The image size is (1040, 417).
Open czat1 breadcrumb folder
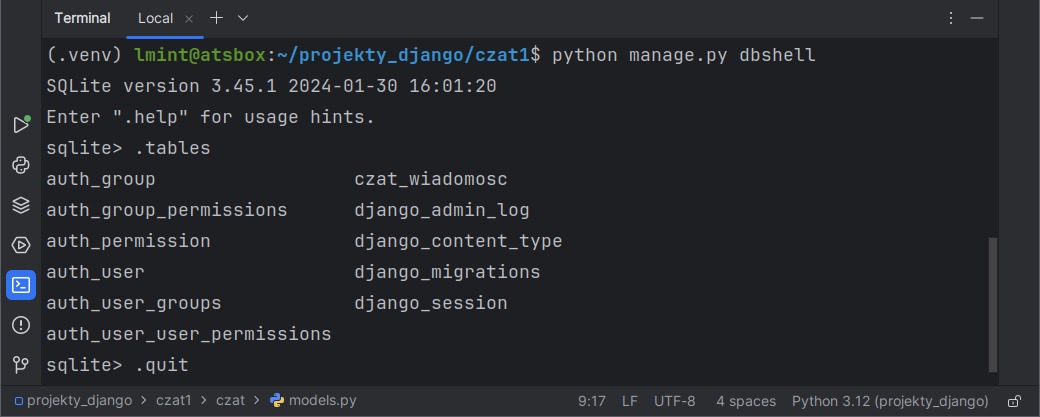point(173,401)
